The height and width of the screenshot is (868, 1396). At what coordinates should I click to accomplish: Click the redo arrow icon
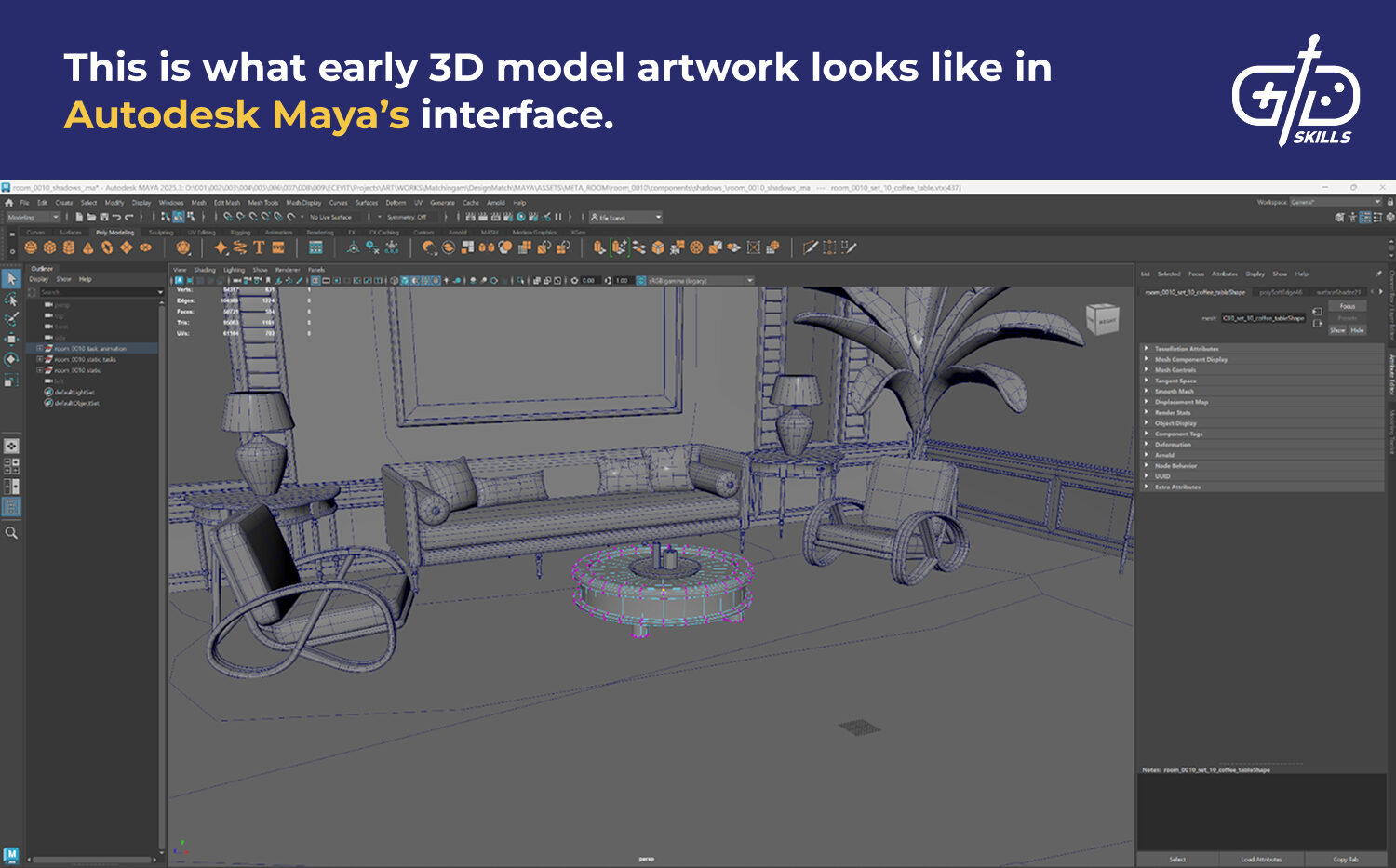(x=128, y=217)
